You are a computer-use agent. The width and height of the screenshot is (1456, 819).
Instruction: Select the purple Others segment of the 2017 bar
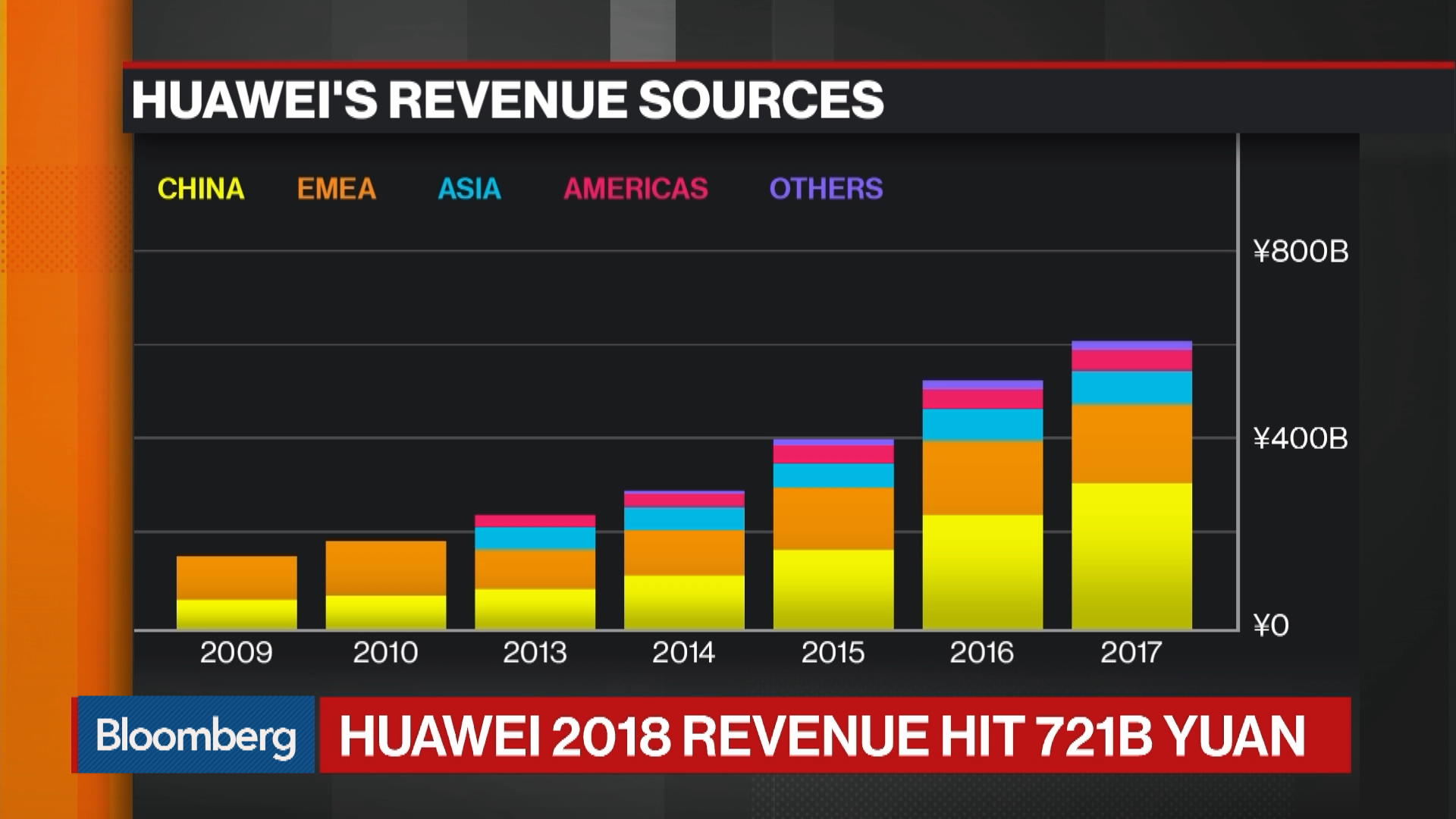coord(1131,345)
